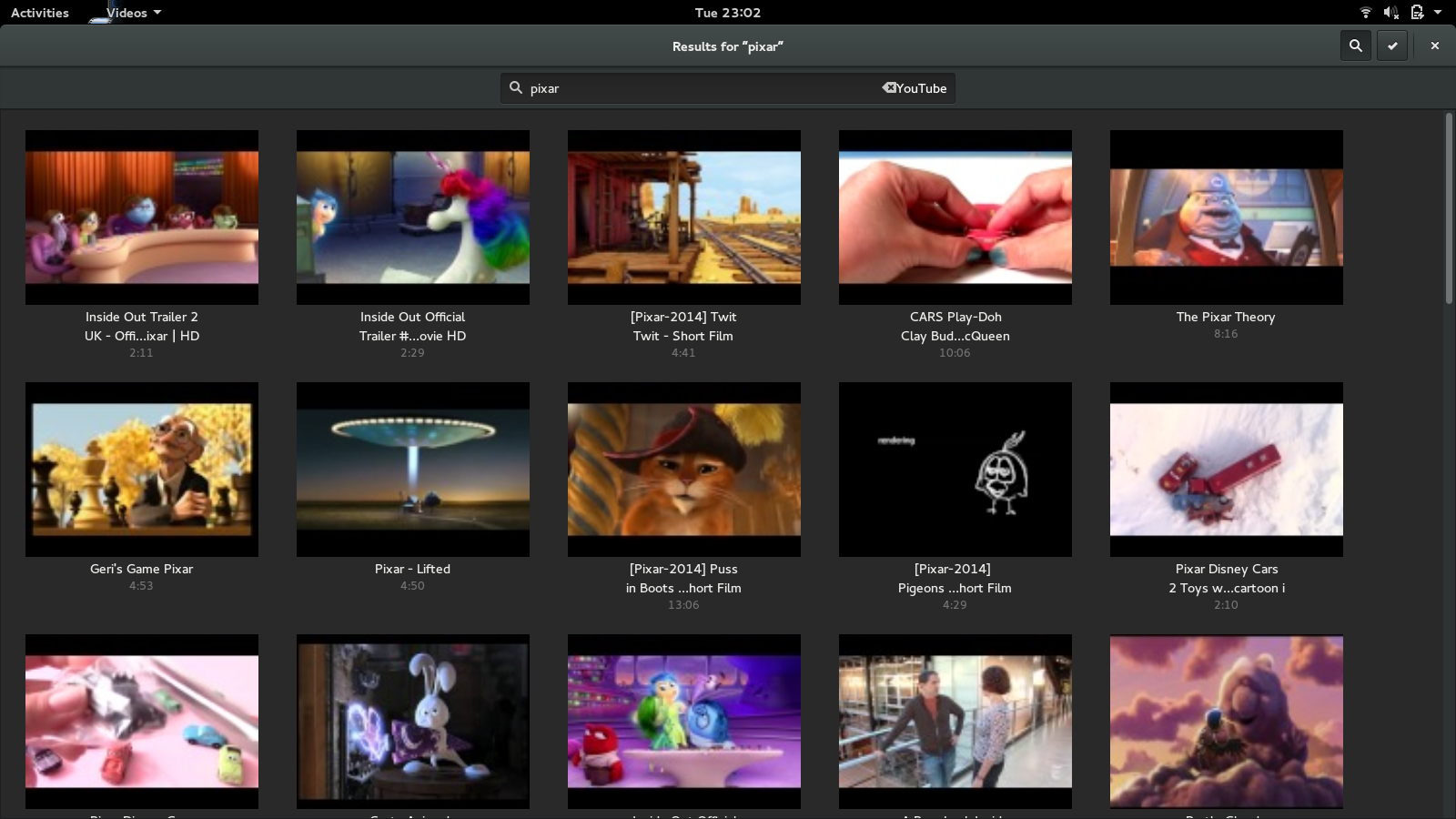Click the Wi-Fi status icon
The image size is (1456, 819).
pos(1366,13)
